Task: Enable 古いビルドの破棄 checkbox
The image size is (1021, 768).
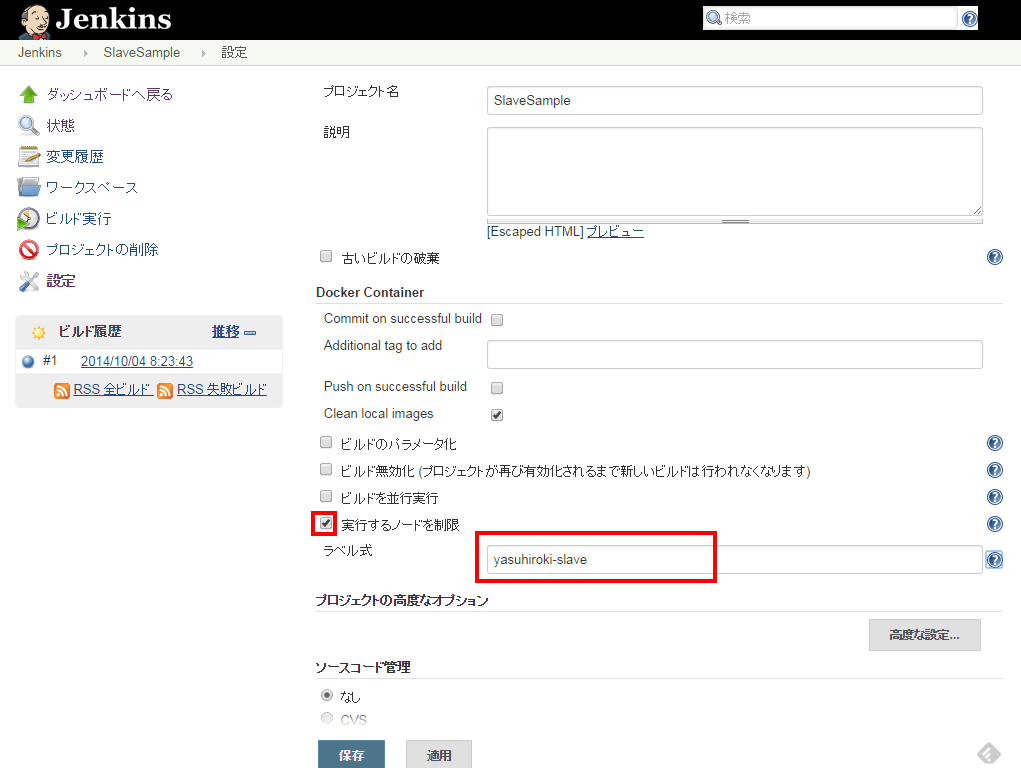Action: point(325,256)
